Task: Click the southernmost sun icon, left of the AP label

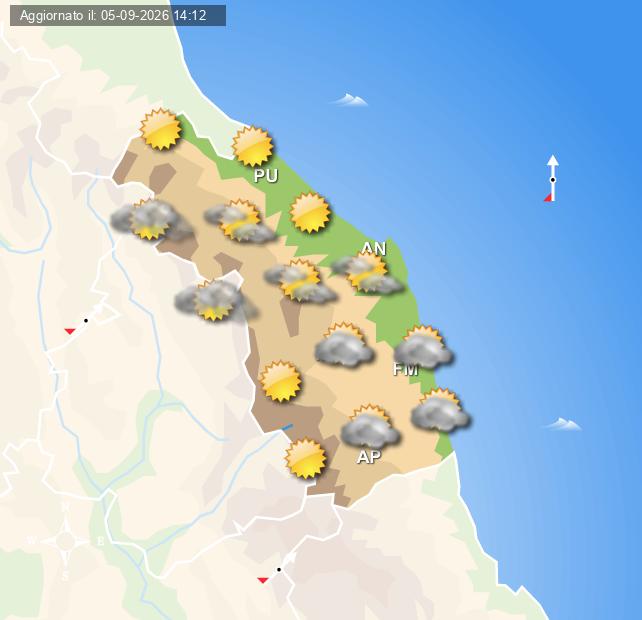Action: click(306, 459)
